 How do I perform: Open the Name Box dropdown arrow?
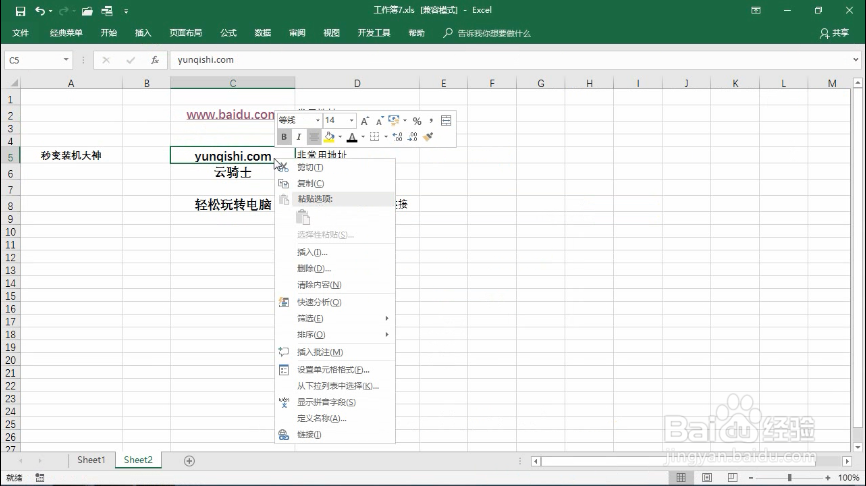coord(66,60)
